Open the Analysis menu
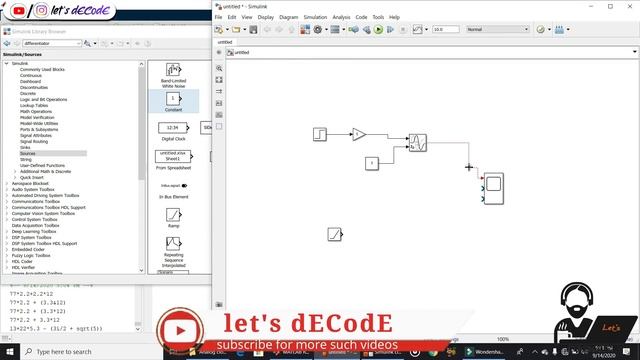640x360 pixels. 341,17
